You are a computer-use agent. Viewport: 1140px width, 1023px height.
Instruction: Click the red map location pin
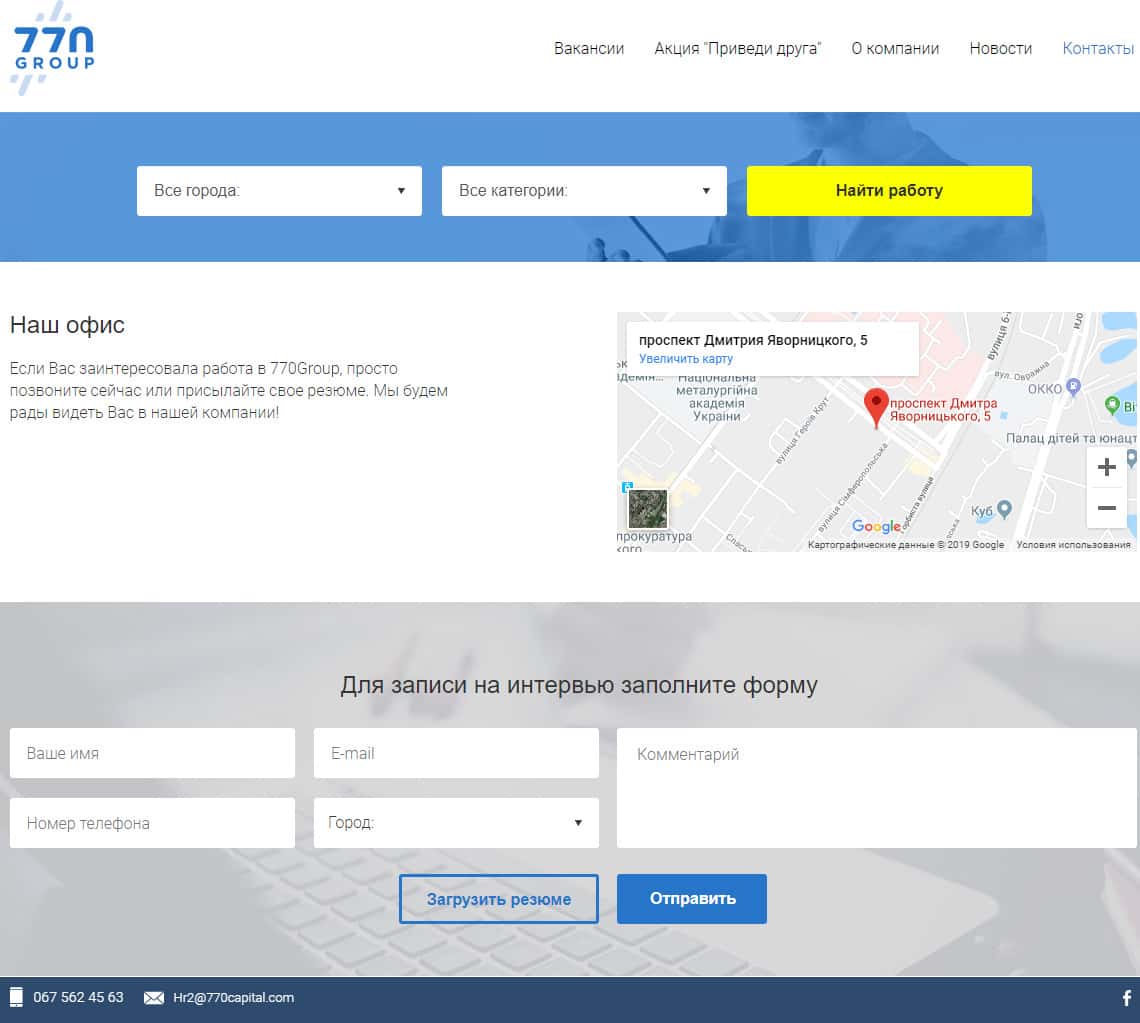(x=876, y=407)
